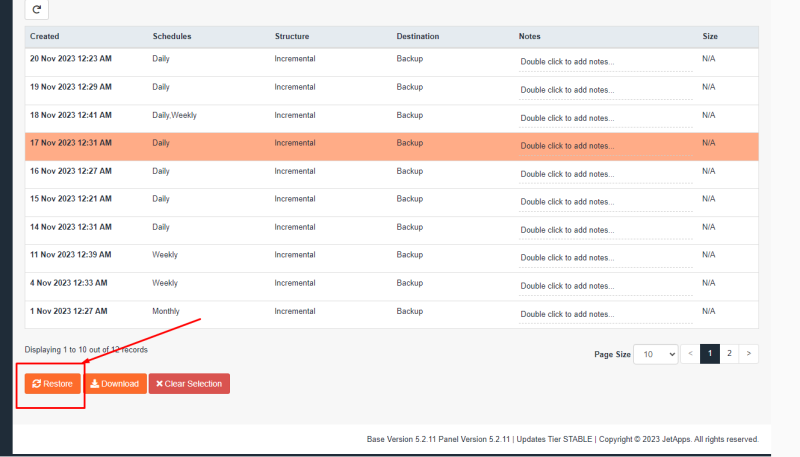Click notes field for 16 Nov backup
800x457 pixels.
pyautogui.click(x=605, y=174)
